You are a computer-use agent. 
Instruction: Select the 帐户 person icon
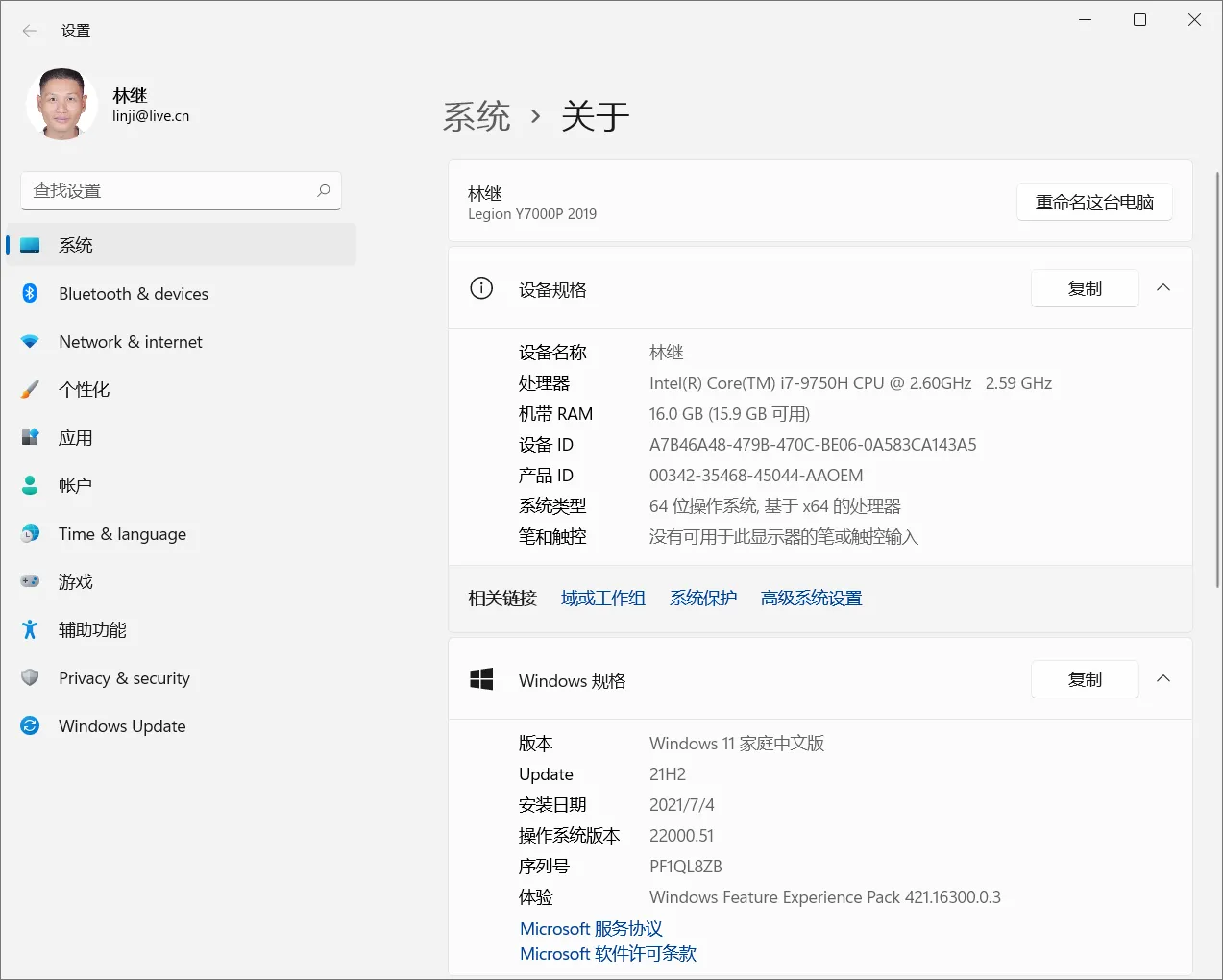click(x=30, y=485)
